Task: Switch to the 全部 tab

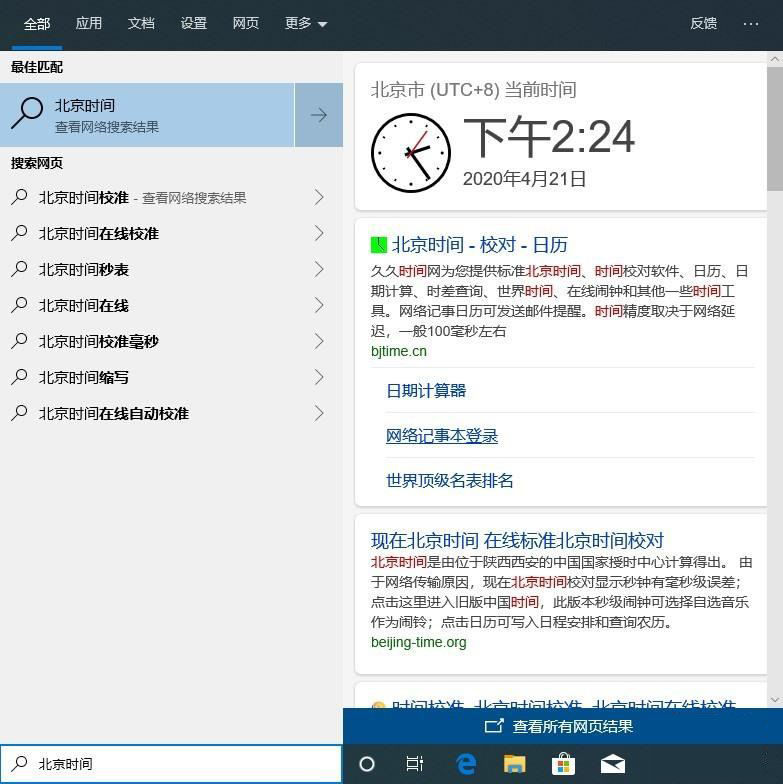Action: click(37, 24)
